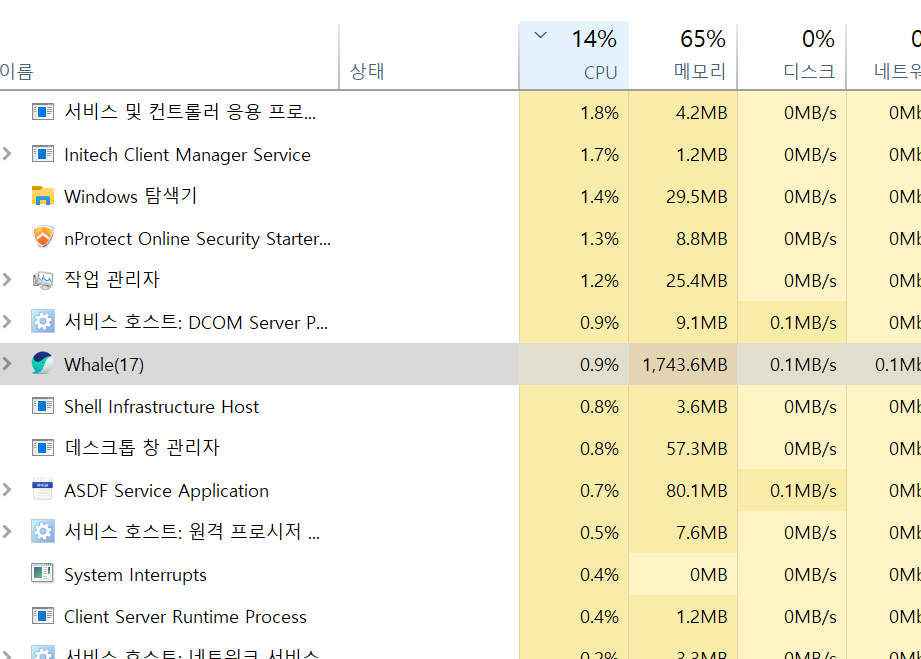Select the 데스크톱 창 관리자 process name

pos(142,448)
